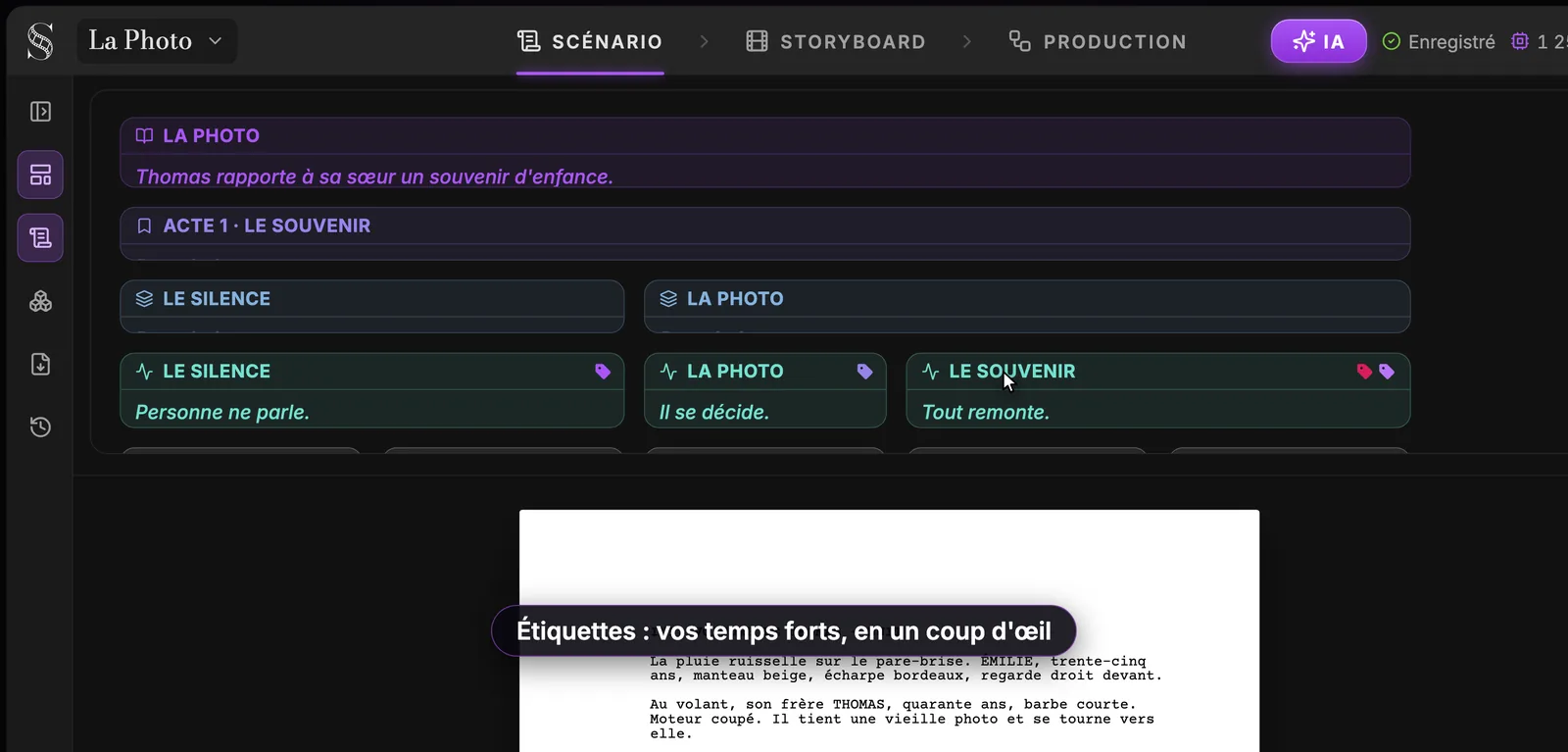Switch to the Storyboard tab
The height and width of the screenshot is (752, 1568).
pyautogui.click(x=836, y=41)
